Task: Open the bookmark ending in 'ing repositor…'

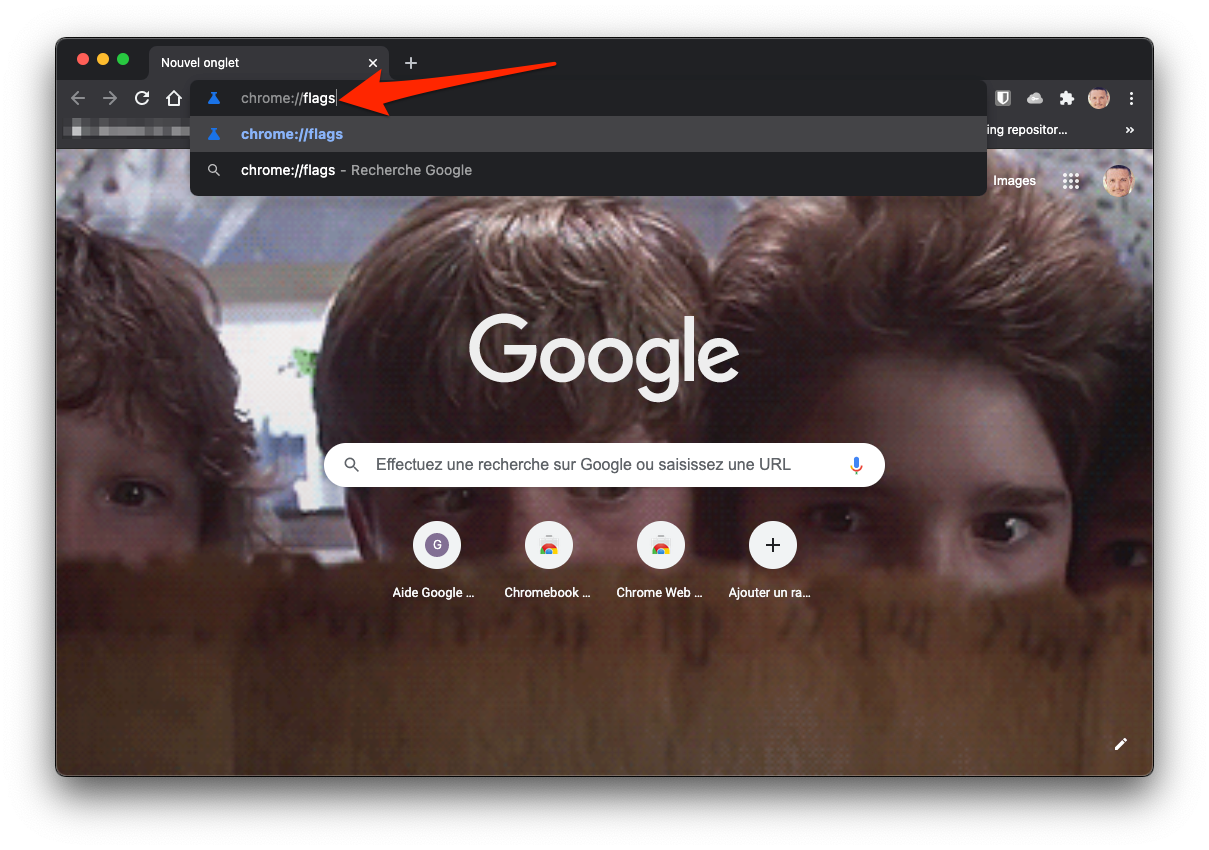Action: [x=1028, y=130]
